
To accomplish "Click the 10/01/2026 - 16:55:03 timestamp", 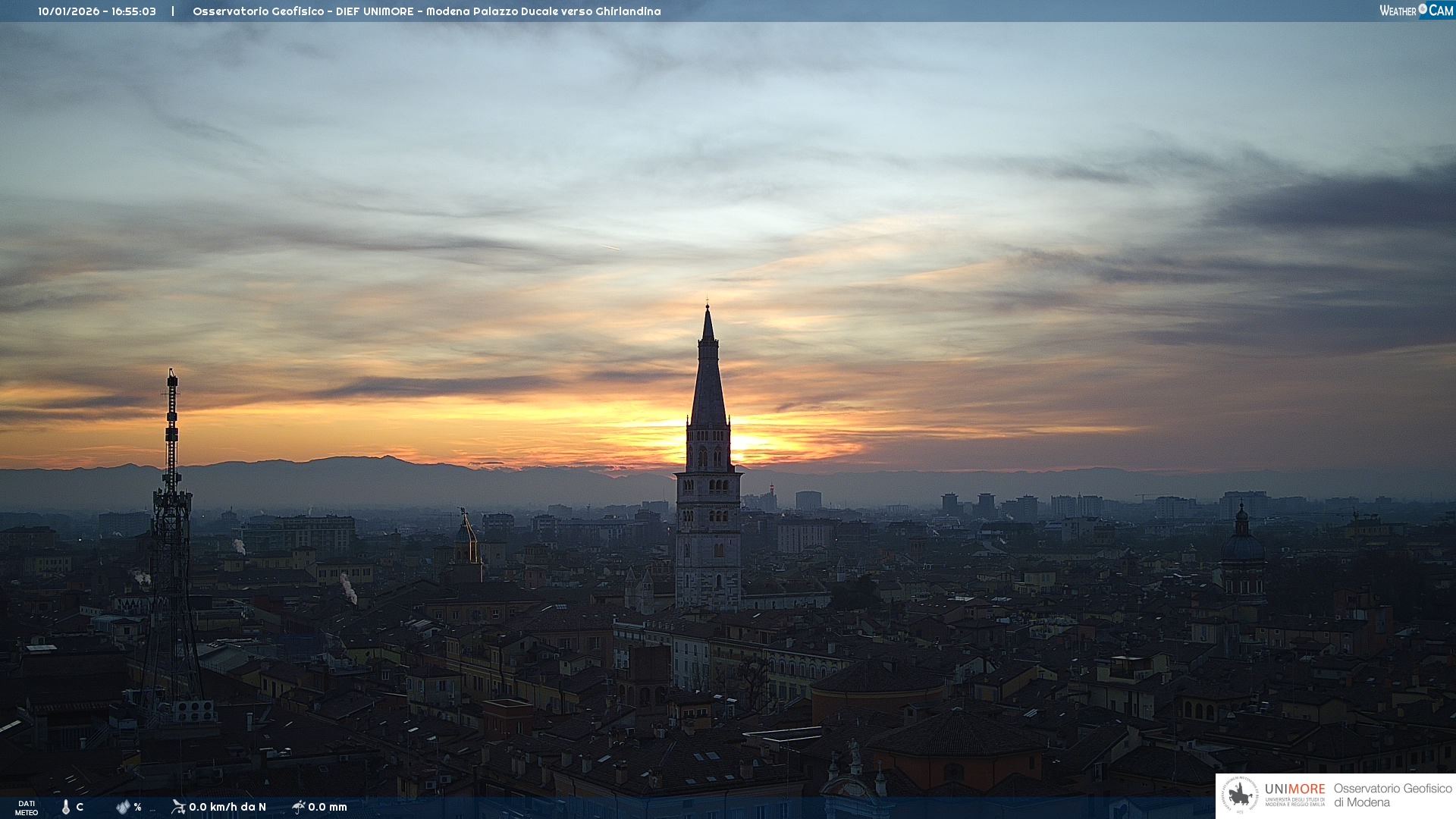I will pyautogui.click(x=97, y=11).
